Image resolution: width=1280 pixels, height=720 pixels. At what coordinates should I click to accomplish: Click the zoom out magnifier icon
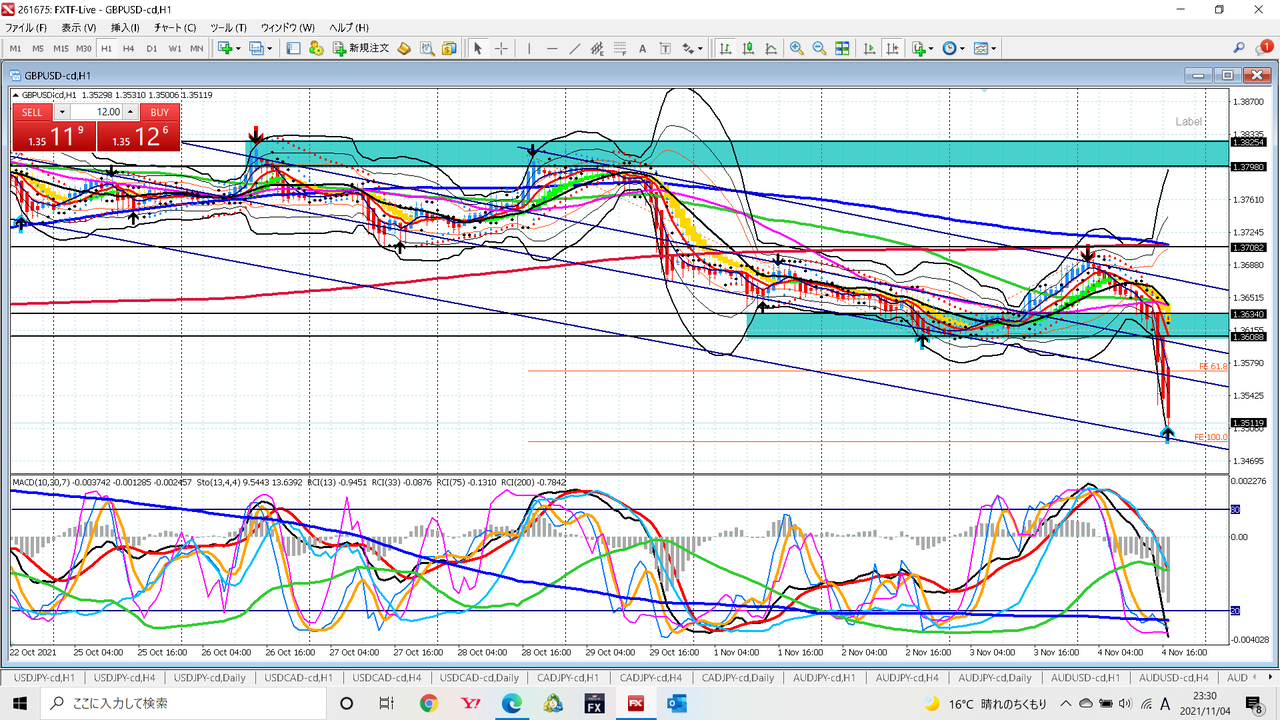pos(819,48)
